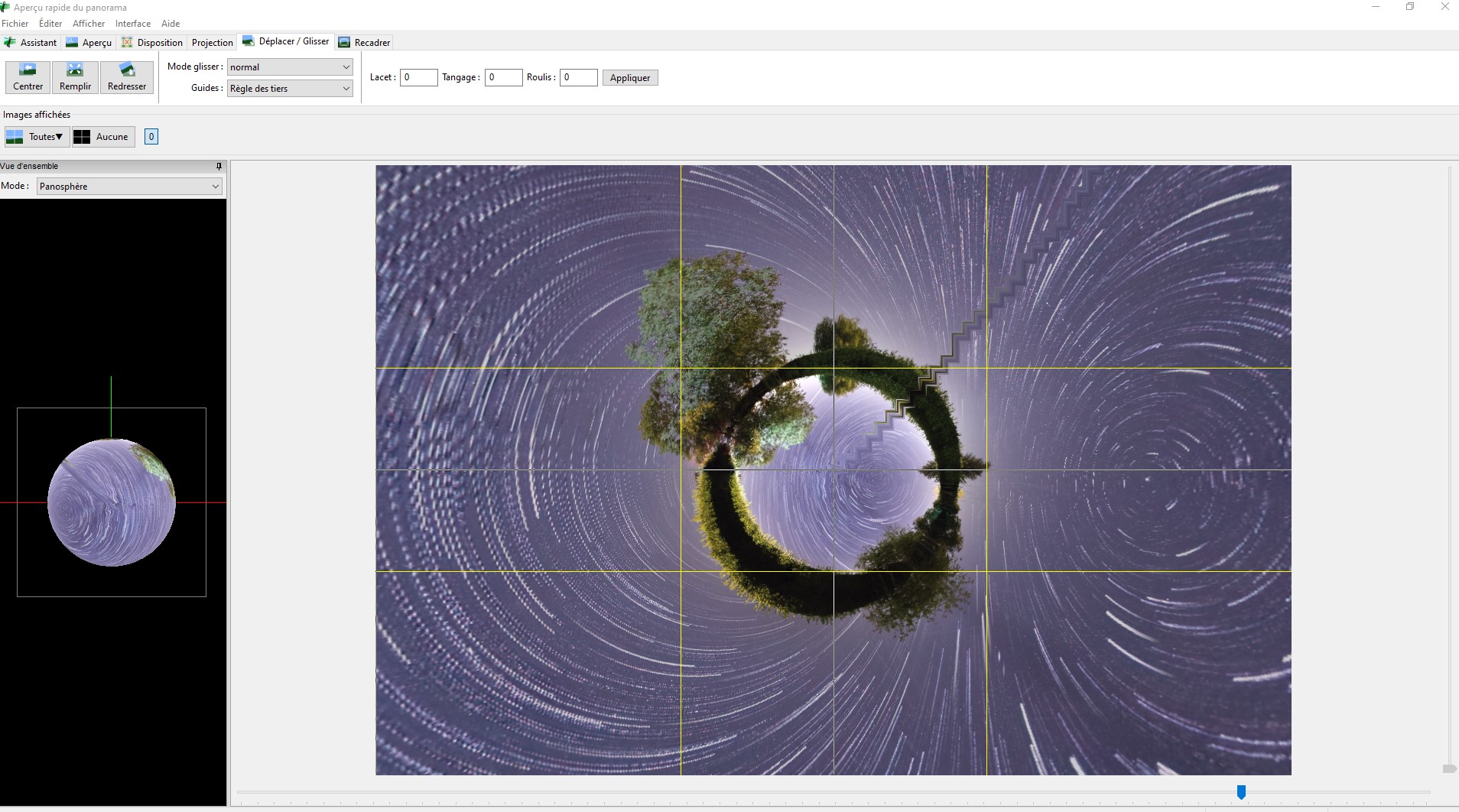Select the Déplacer / Glisser tab
The height and width of the screenshot is (812, 1459).
(286, 41)
